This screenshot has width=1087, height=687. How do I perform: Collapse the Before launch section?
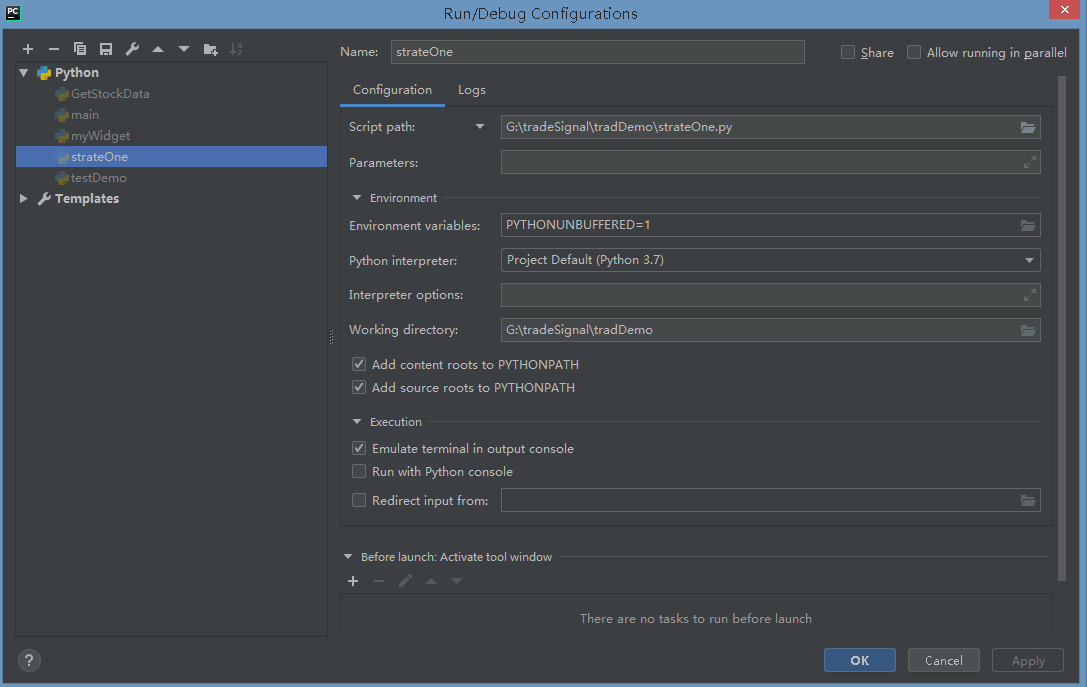348,557
